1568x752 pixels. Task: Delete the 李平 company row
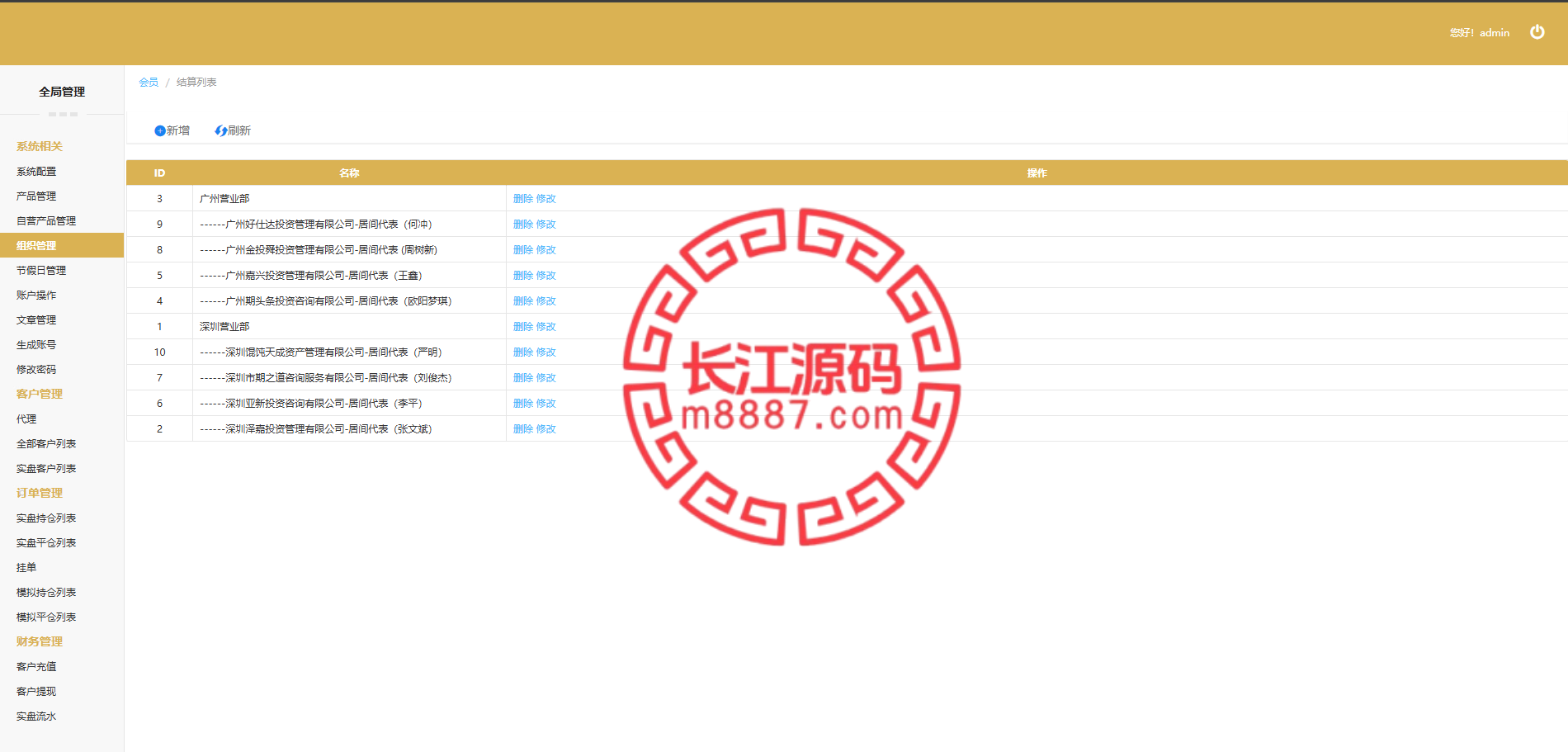[523, 404]
